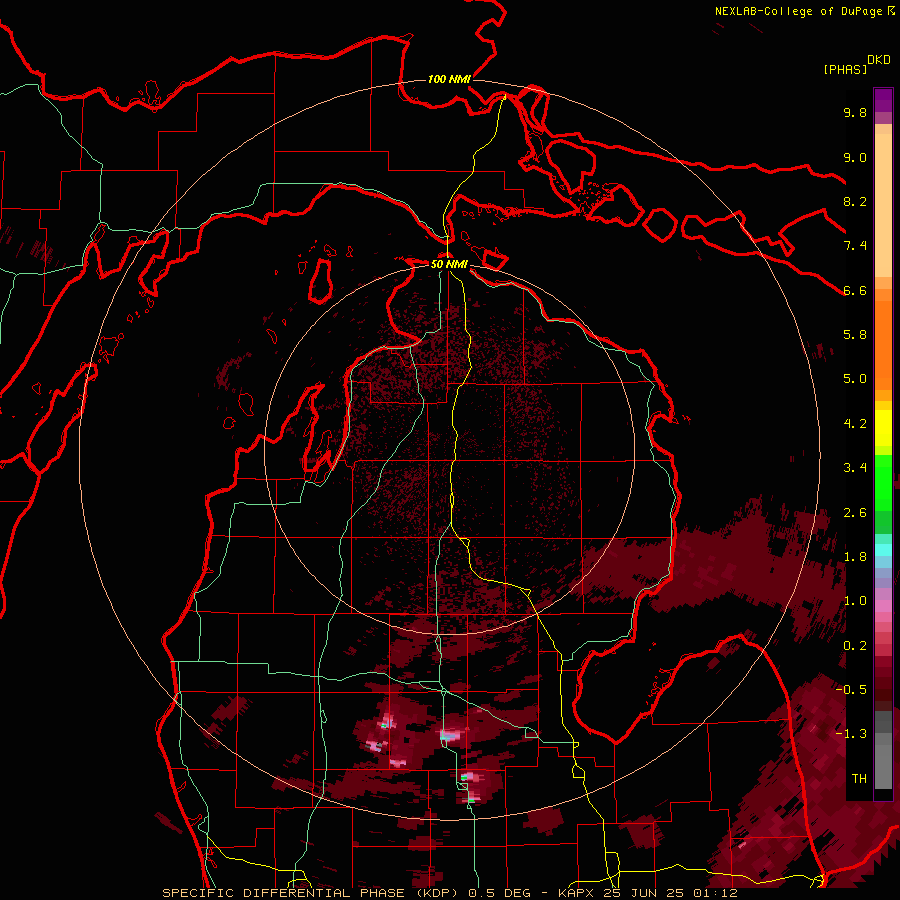Select the 2.6 scale value

[855, 513]
